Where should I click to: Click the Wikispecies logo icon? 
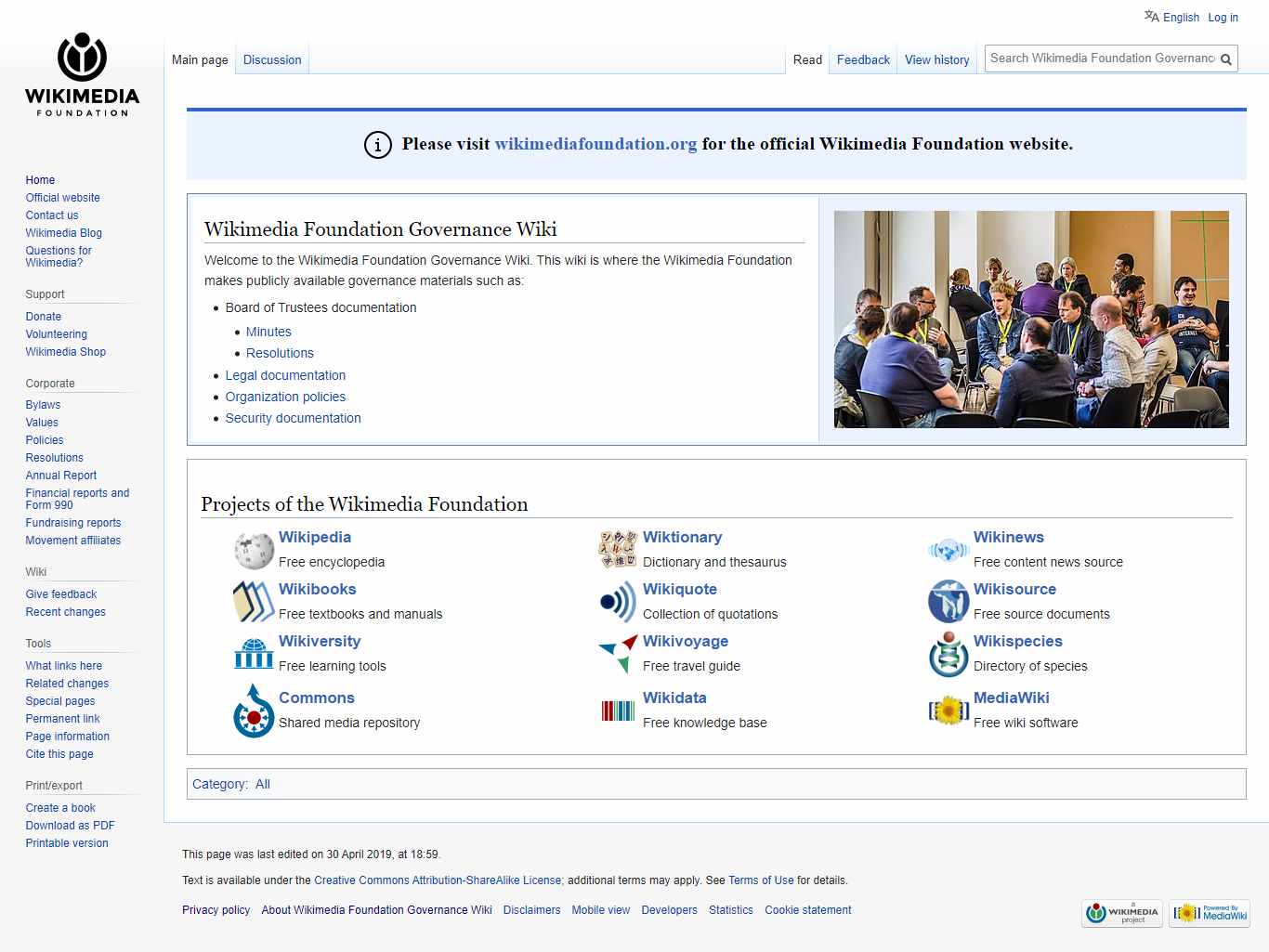(948, 653)
